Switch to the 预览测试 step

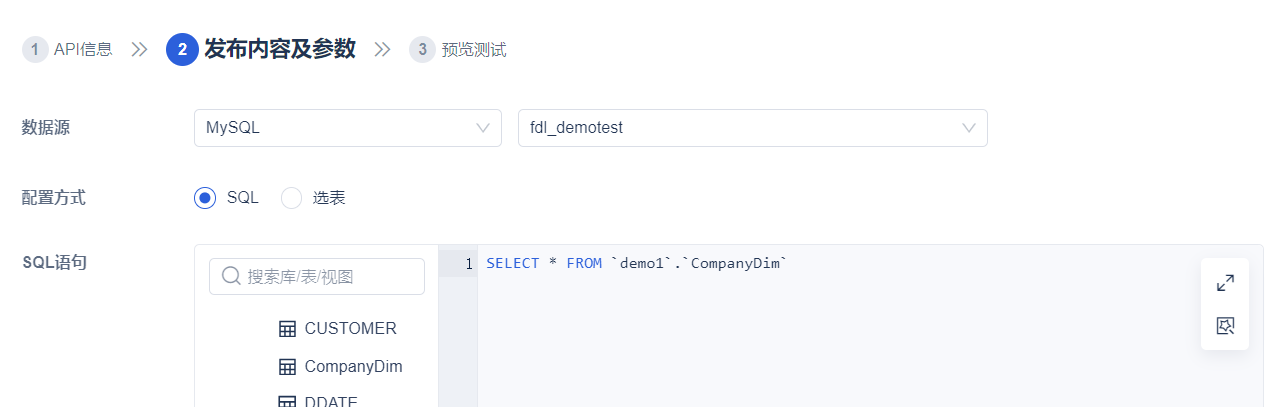[x=474, y=49]
